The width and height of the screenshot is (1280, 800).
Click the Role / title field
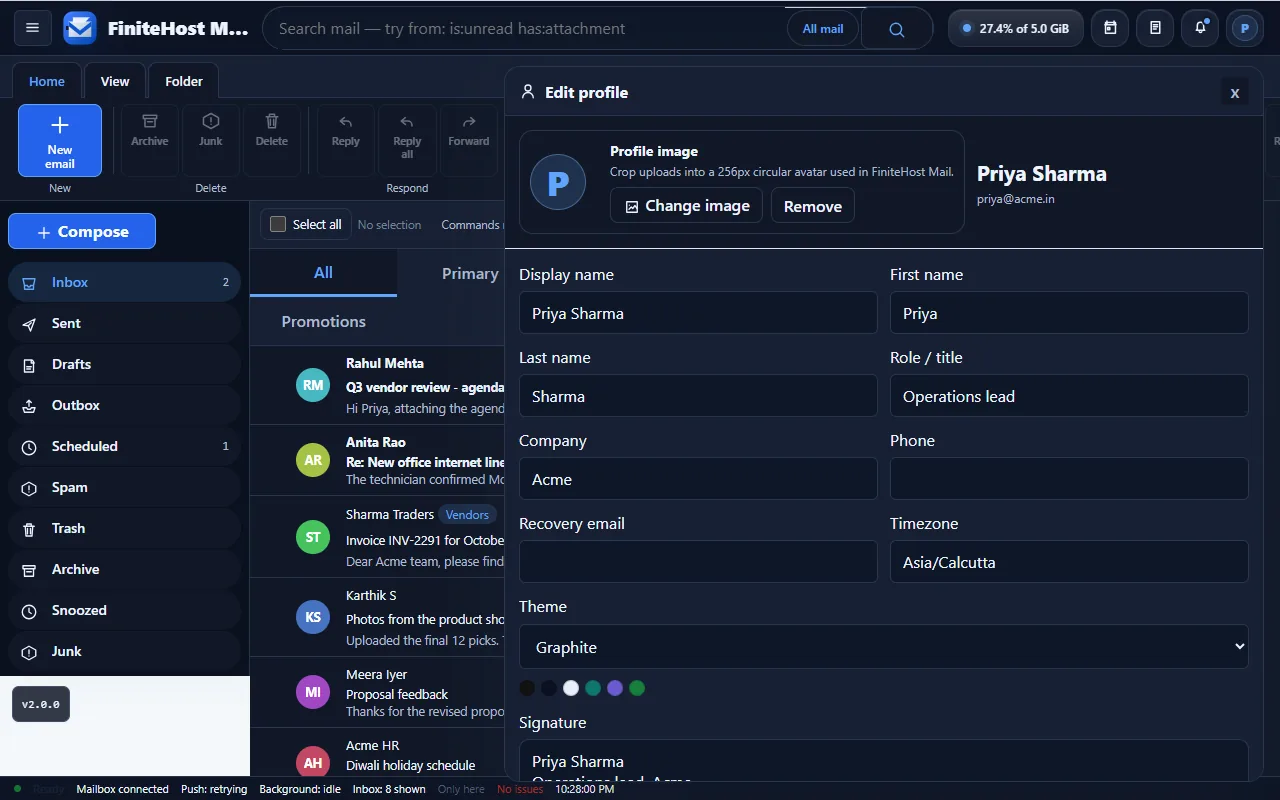click(1069, 395)
